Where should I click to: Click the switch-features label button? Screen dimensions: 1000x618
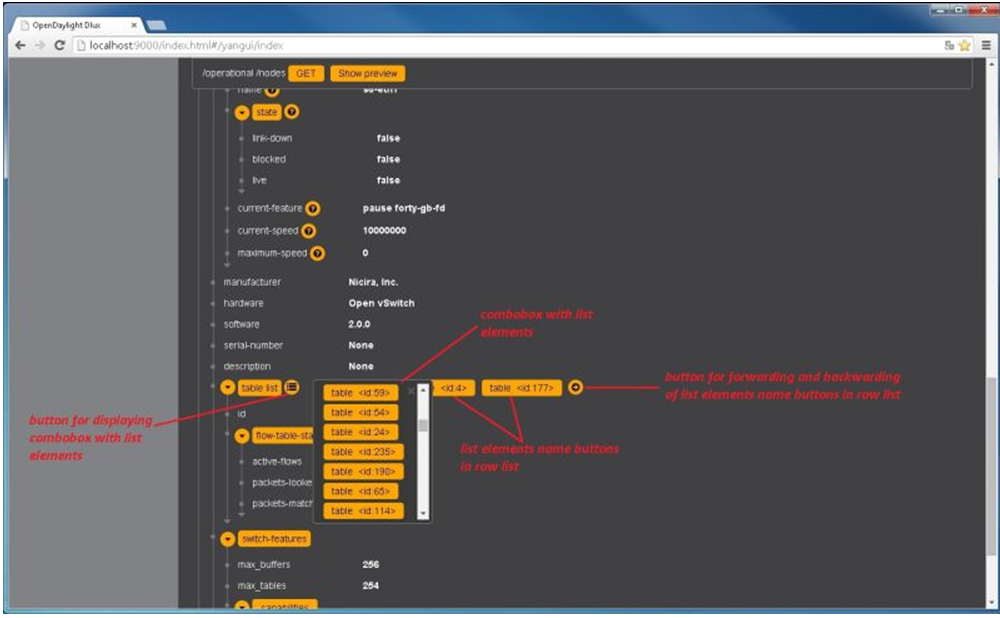[274, 539]
